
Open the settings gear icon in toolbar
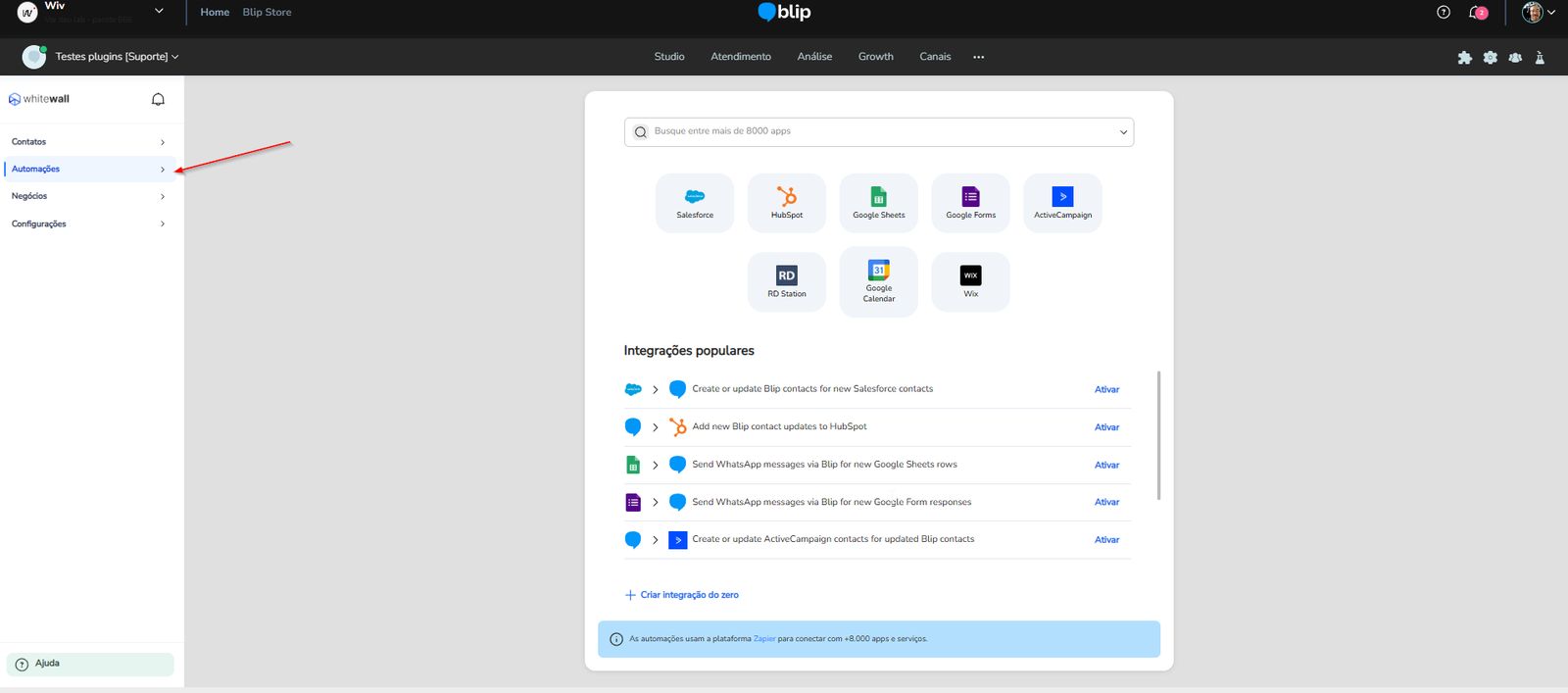(x=1491, y=58)
